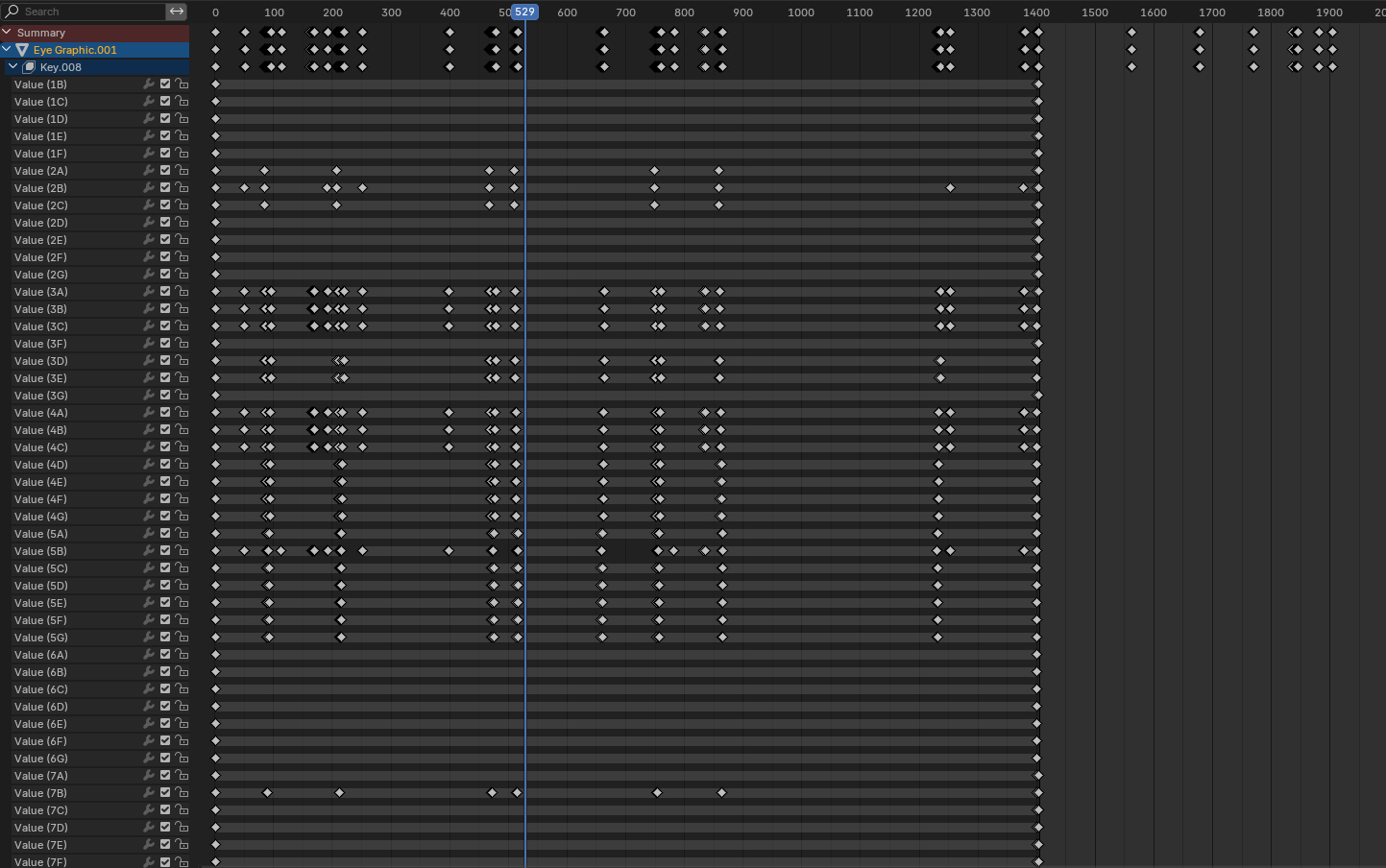
Task: Toggle the Value (3F) mute checkbox
Action: click(x=165, y=344)
